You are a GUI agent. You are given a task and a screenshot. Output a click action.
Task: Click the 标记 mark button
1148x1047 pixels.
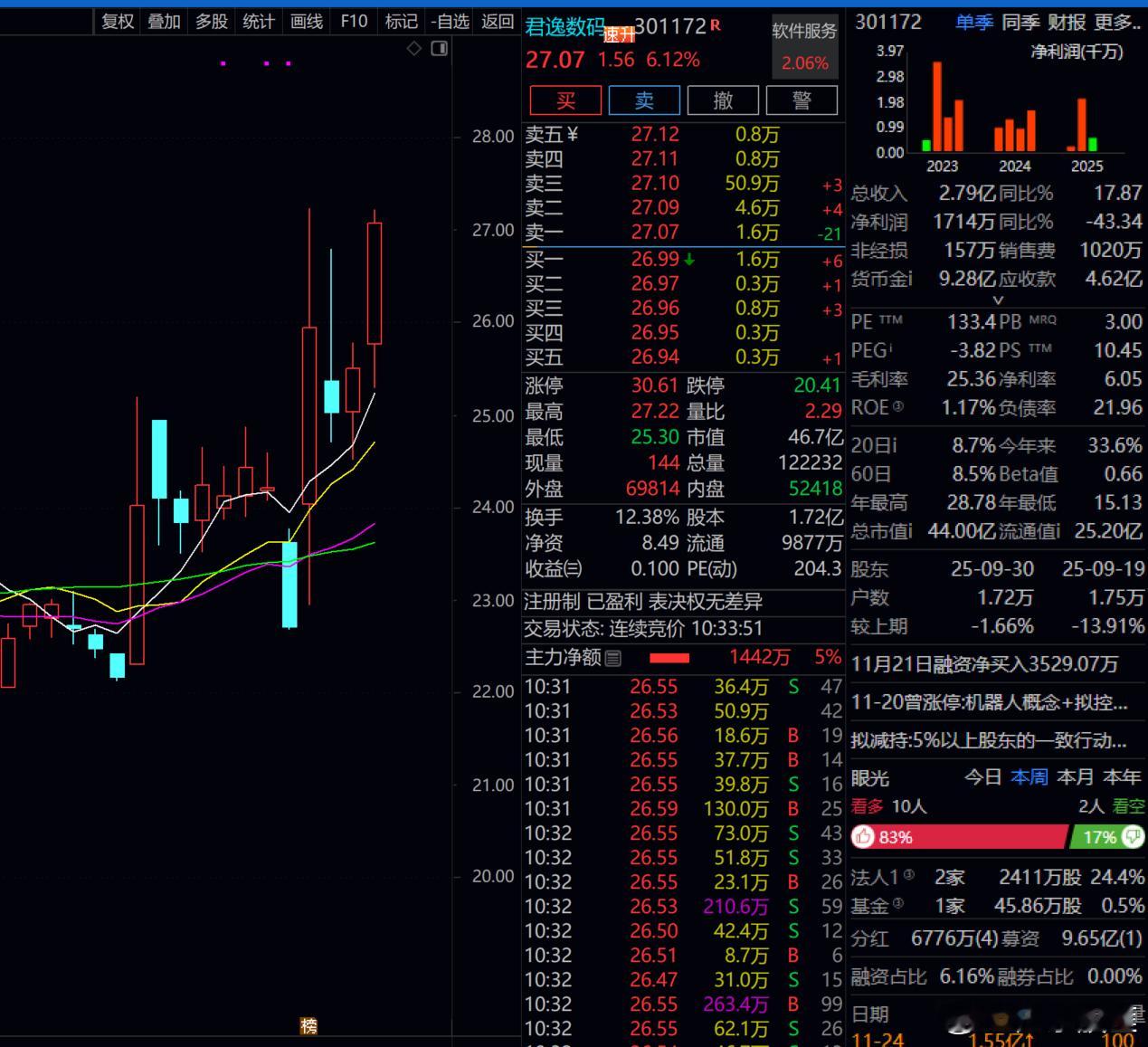click(x=401, y=21)
